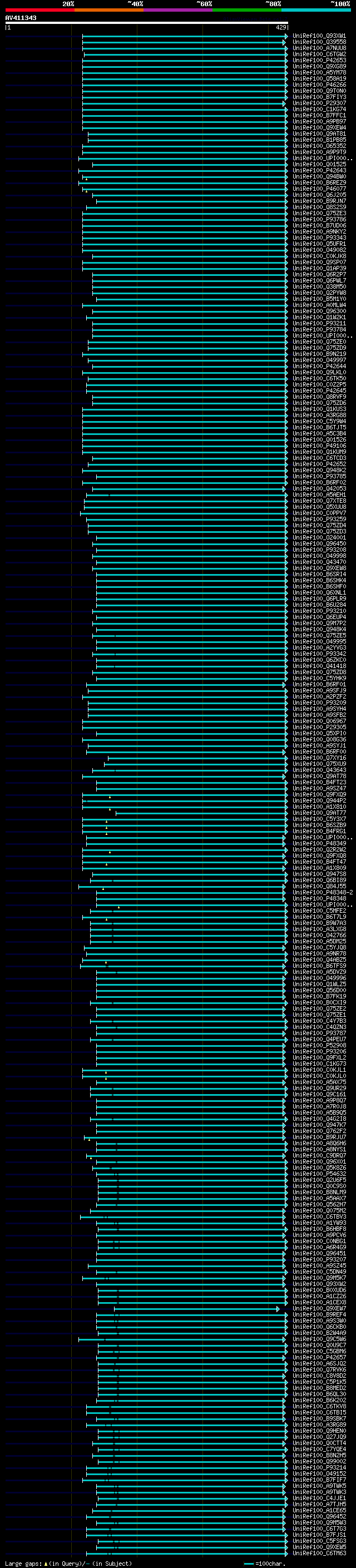Open the UniRef100_C6TGW2 hit
Image resolution: width=356 pixels, height=1568 pixels.
pos(319,54)
